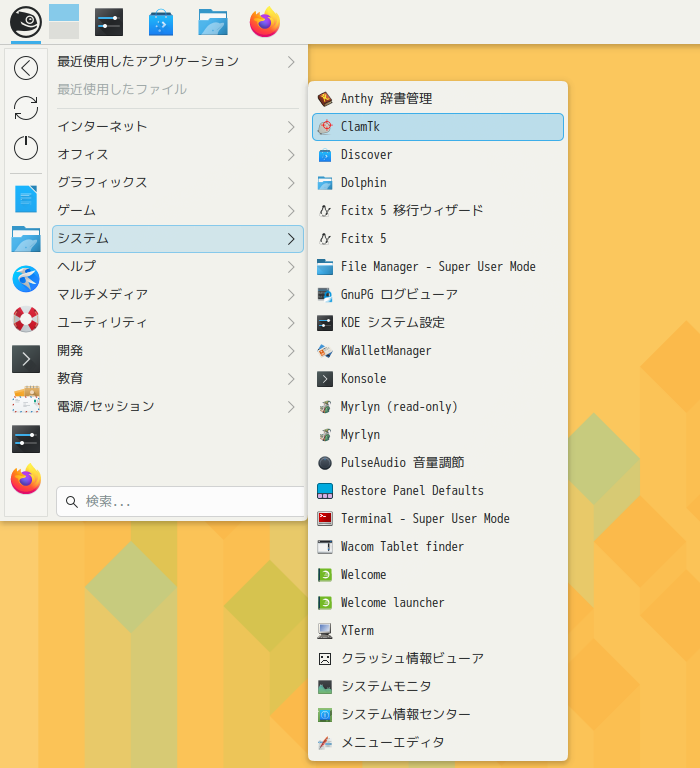Image resolution: width=700 pixels, height=768 pixels.
Task: Select Restore Panel Defaults entry
Action: pos(438,491)
